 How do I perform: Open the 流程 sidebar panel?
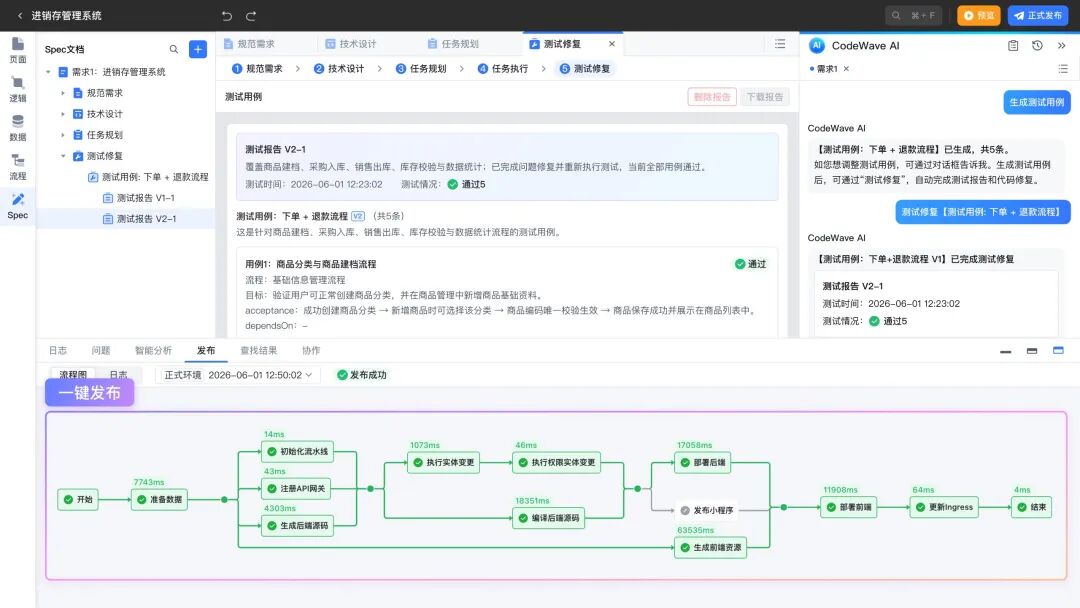[x=18, y=167]
